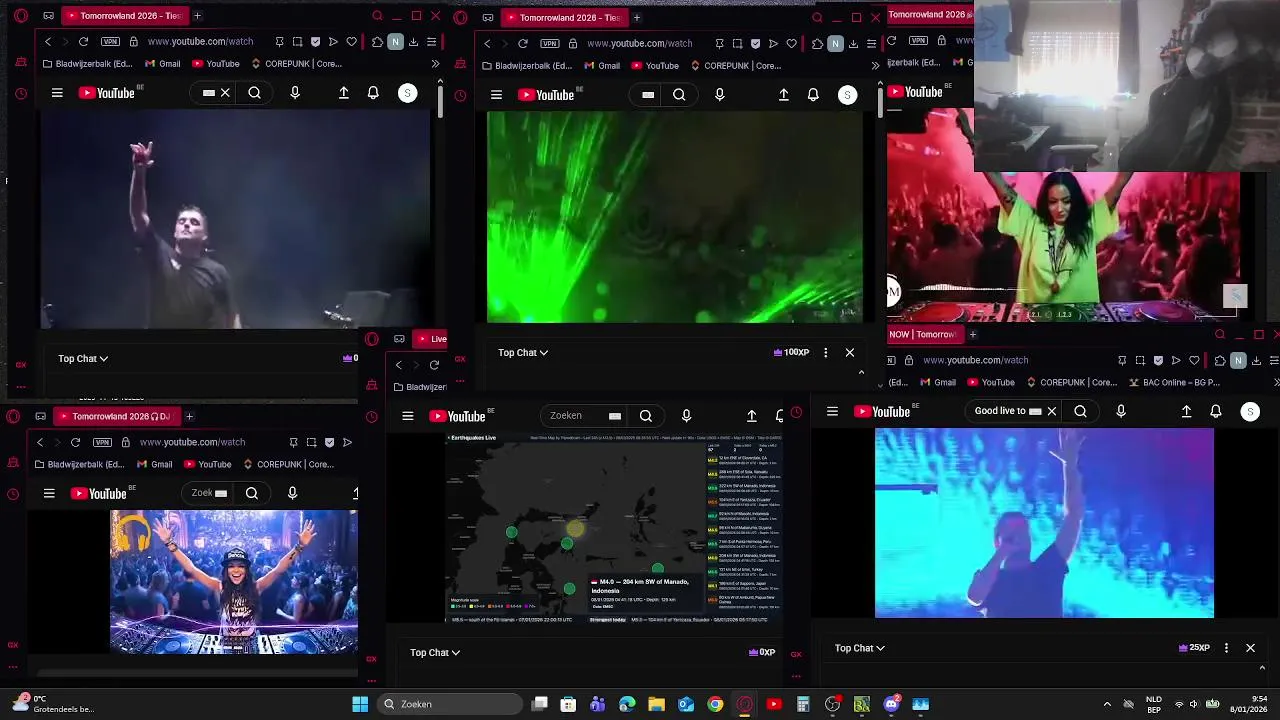Click the microphone in the blue video window
The image size is (1280, 720).
(1121, 411)
